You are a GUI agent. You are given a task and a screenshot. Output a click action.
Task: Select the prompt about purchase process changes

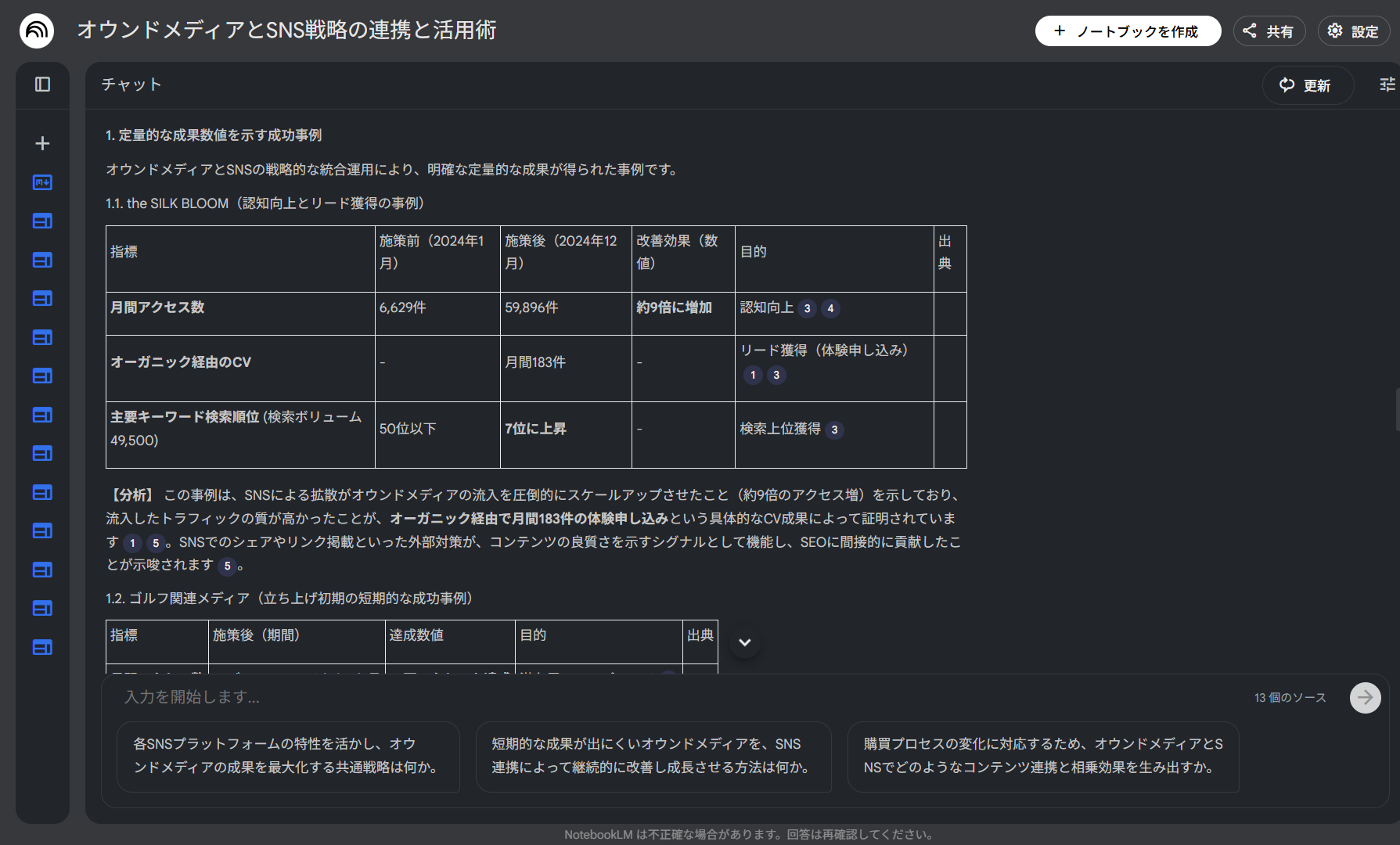point(1043,757)
